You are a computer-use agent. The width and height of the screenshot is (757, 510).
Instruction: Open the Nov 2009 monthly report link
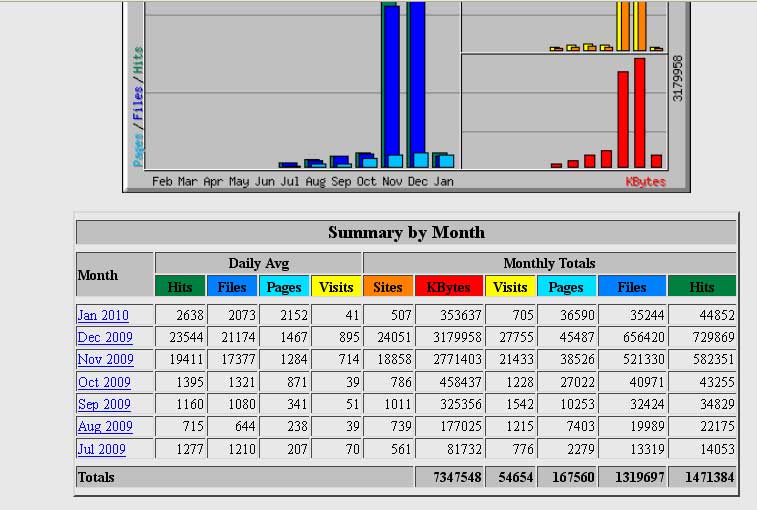[105, 359]
